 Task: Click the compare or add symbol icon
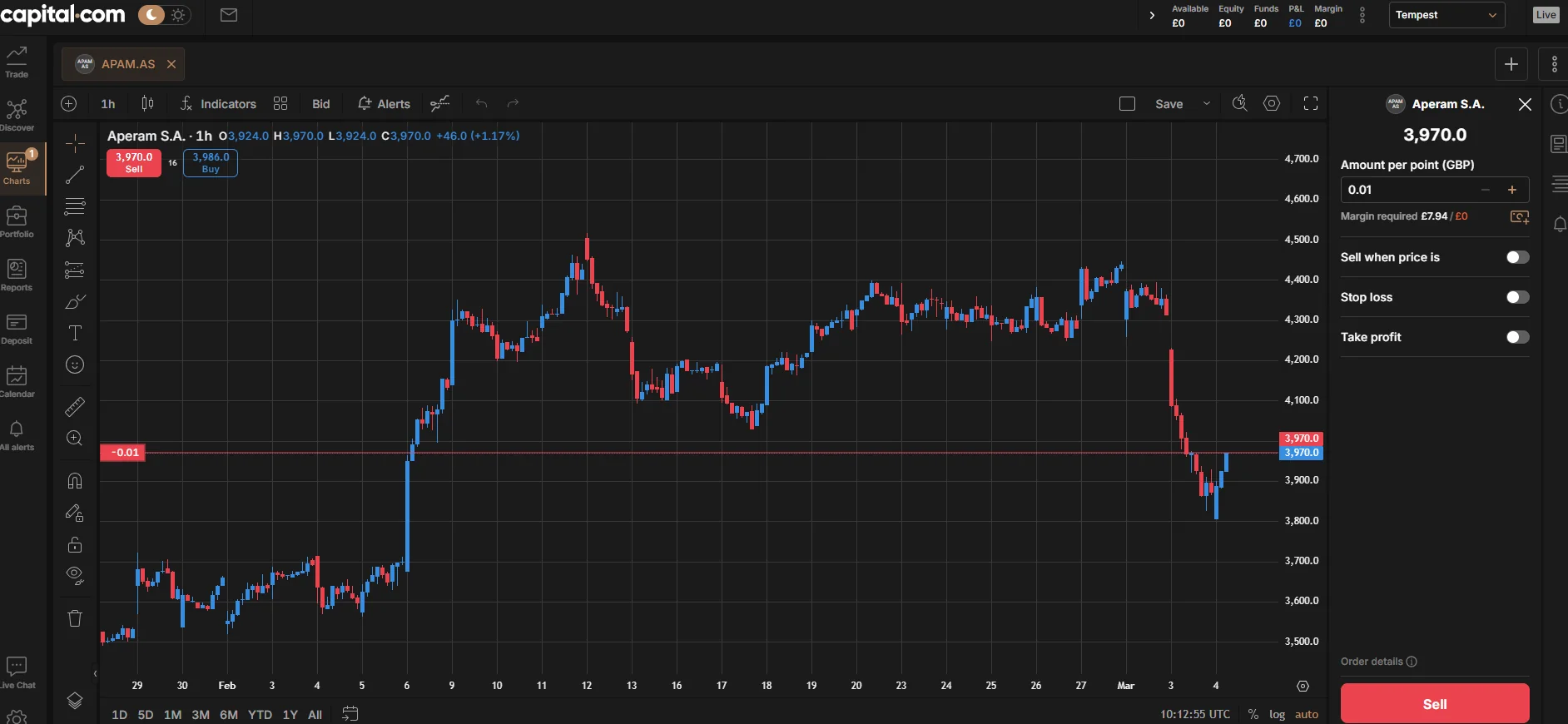[69, 103]
